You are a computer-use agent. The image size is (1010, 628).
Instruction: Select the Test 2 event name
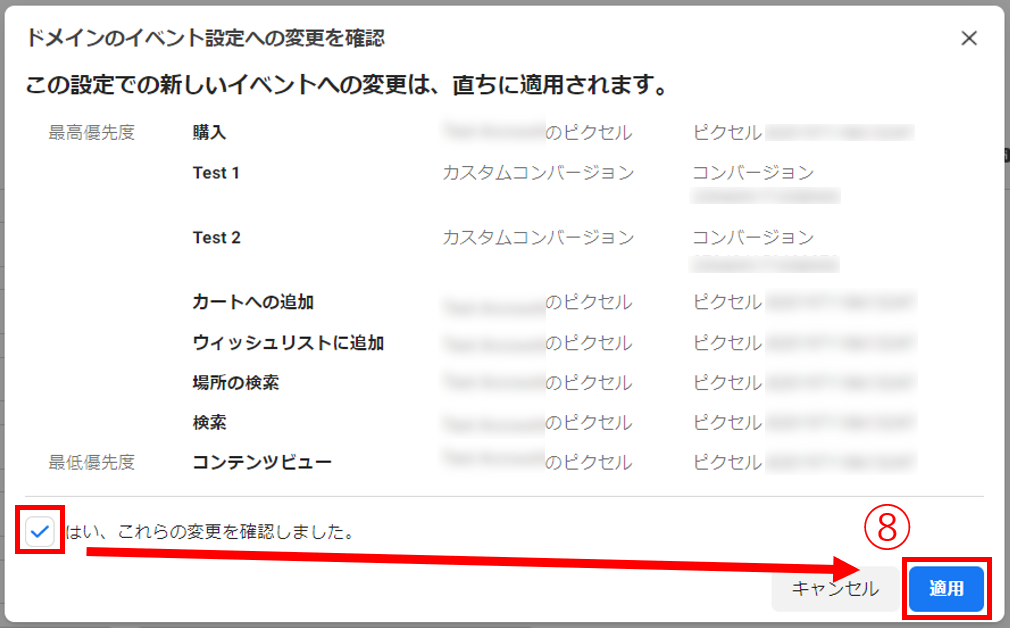[x=216, y=238]
